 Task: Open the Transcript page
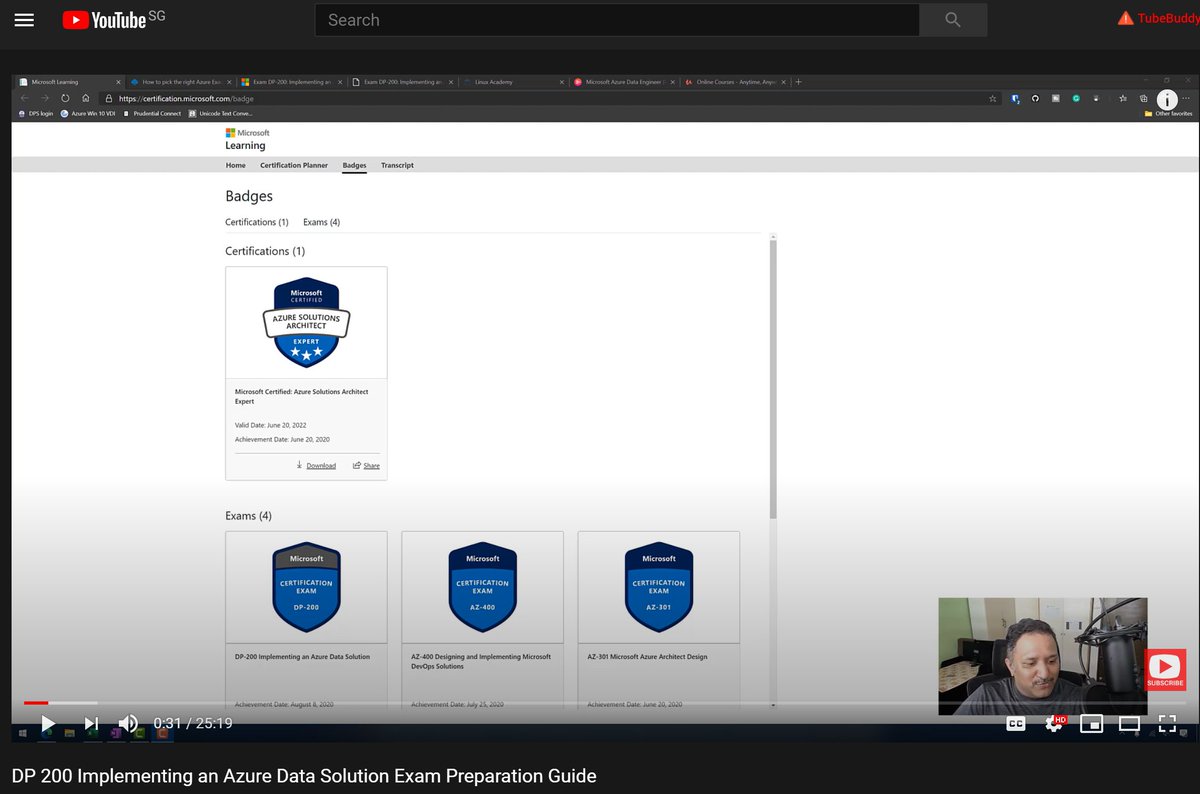click(x=397, y=165)
